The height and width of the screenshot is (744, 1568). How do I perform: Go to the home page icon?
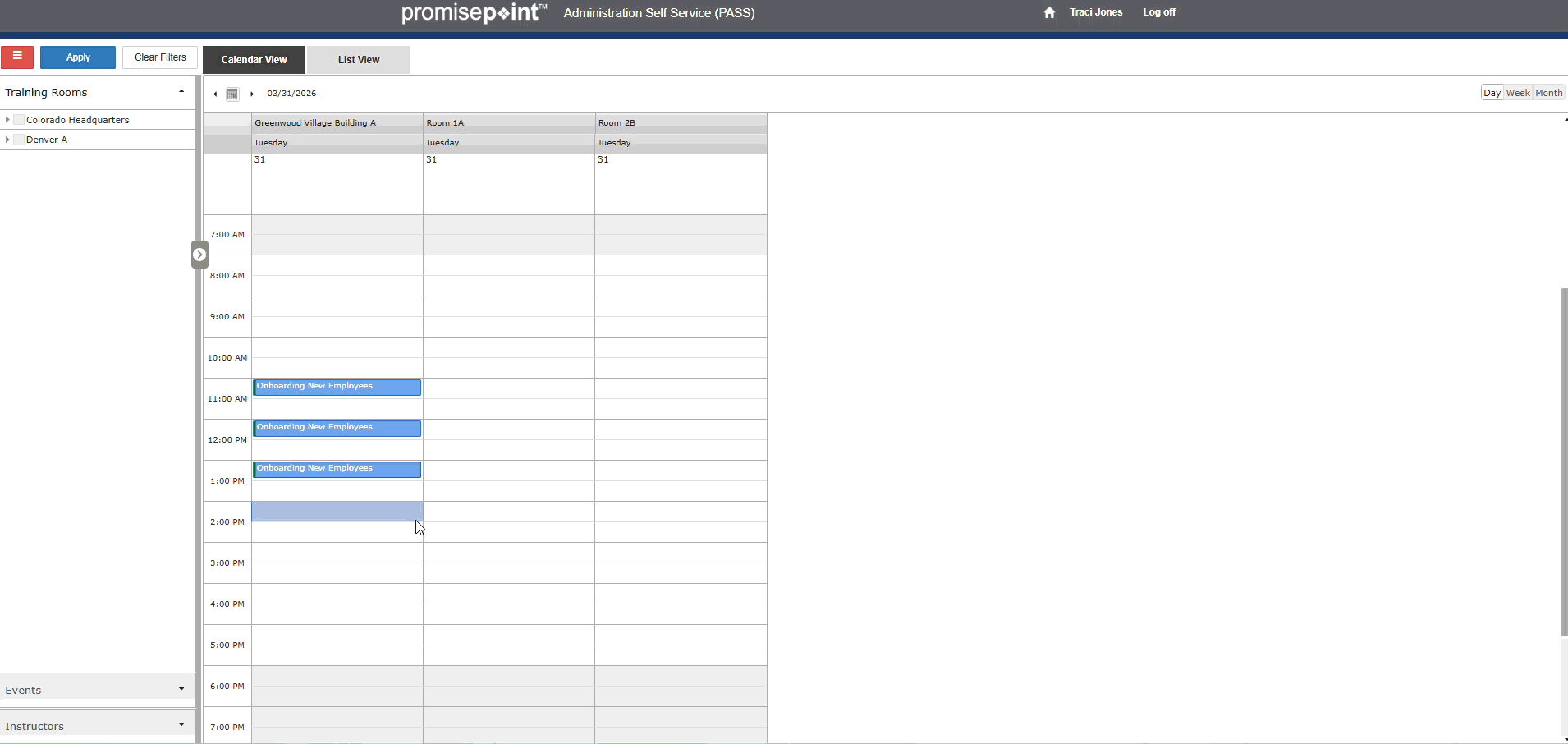1049,13
